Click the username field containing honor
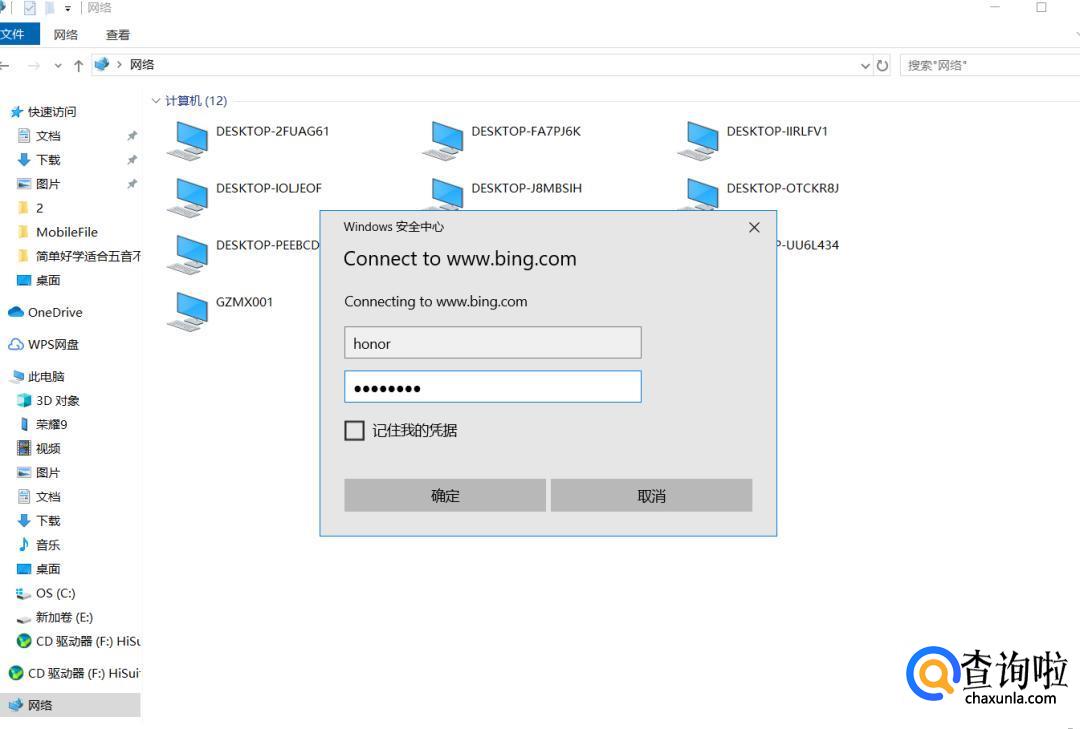The height and width of the screenshot is (729, 1080). 492,342
